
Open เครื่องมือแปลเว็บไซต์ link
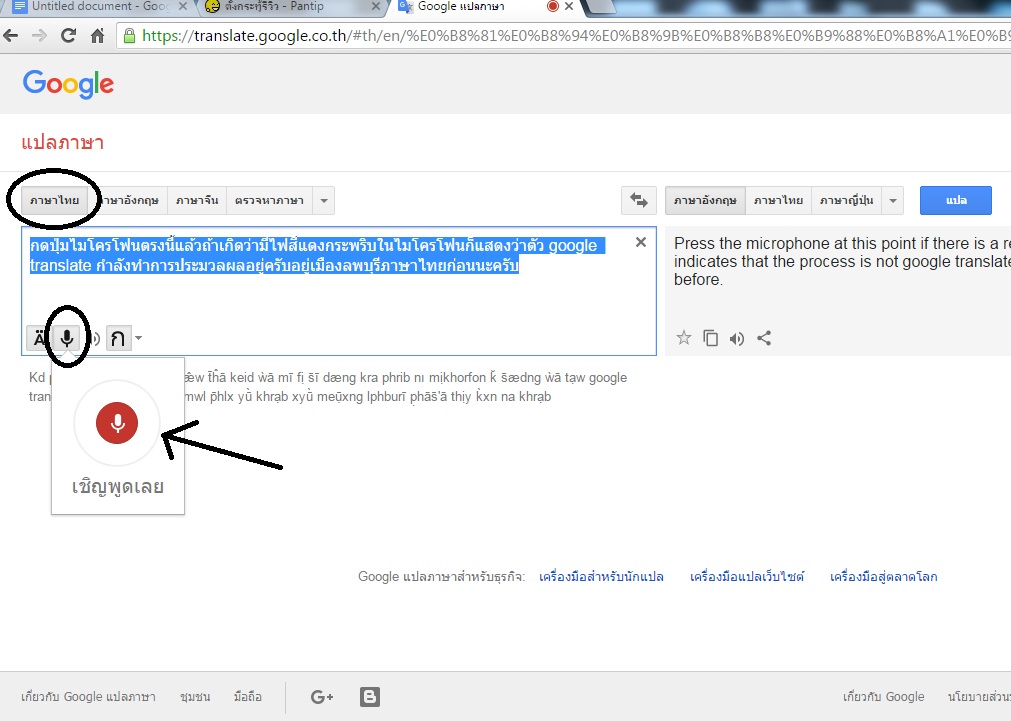pos(747,577)
